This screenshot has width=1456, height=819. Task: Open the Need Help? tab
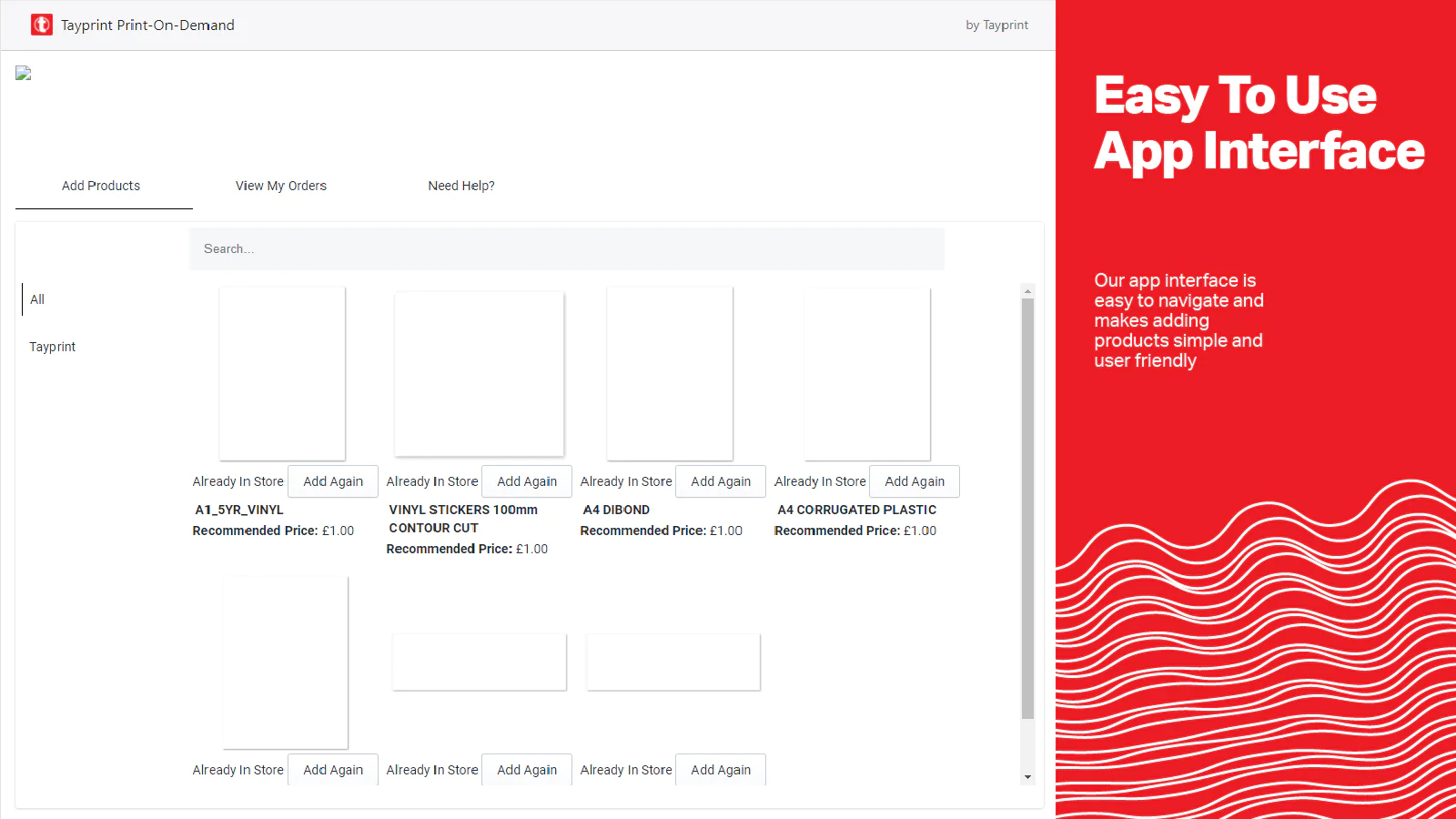[461, 186]
